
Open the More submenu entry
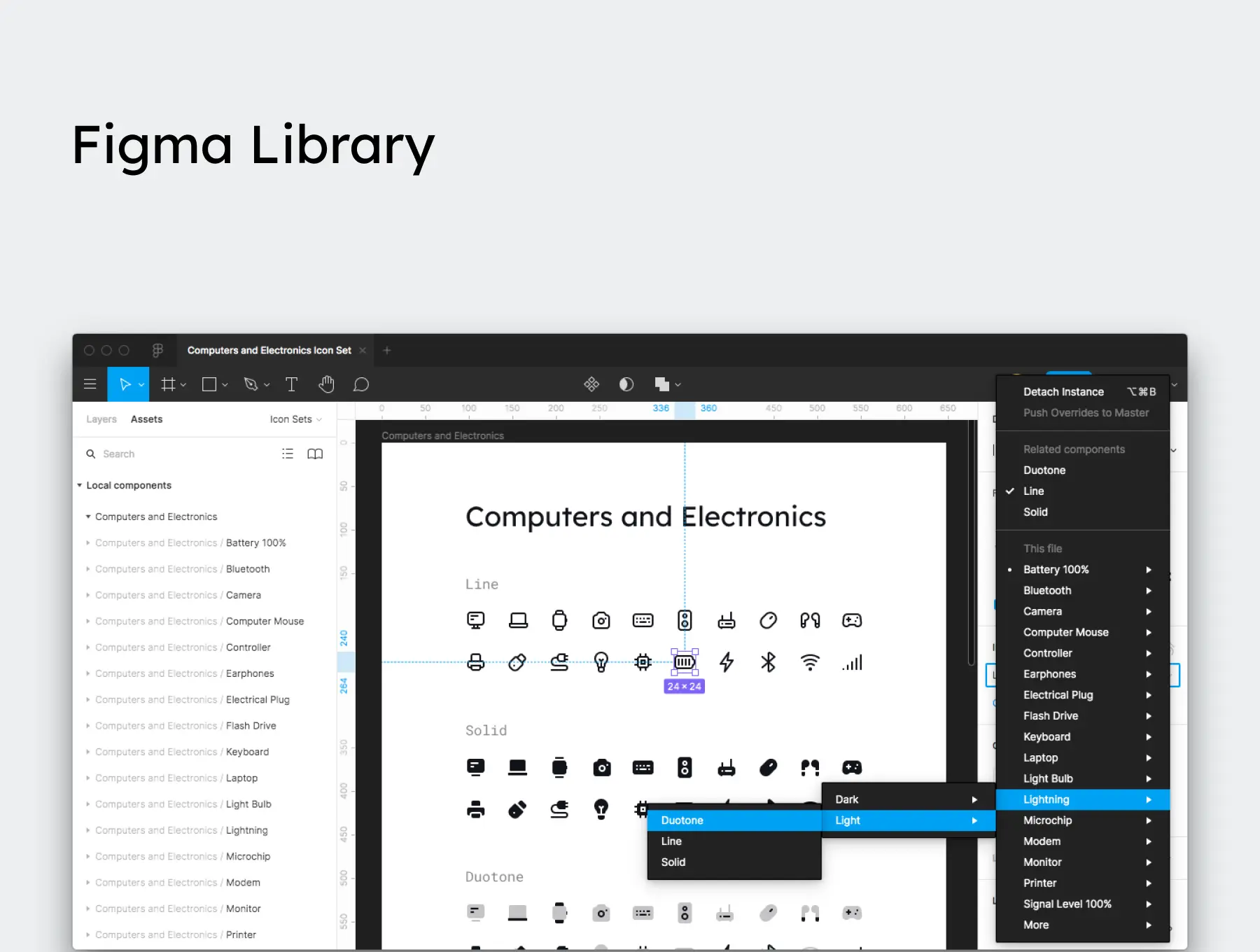(1083, 925)
